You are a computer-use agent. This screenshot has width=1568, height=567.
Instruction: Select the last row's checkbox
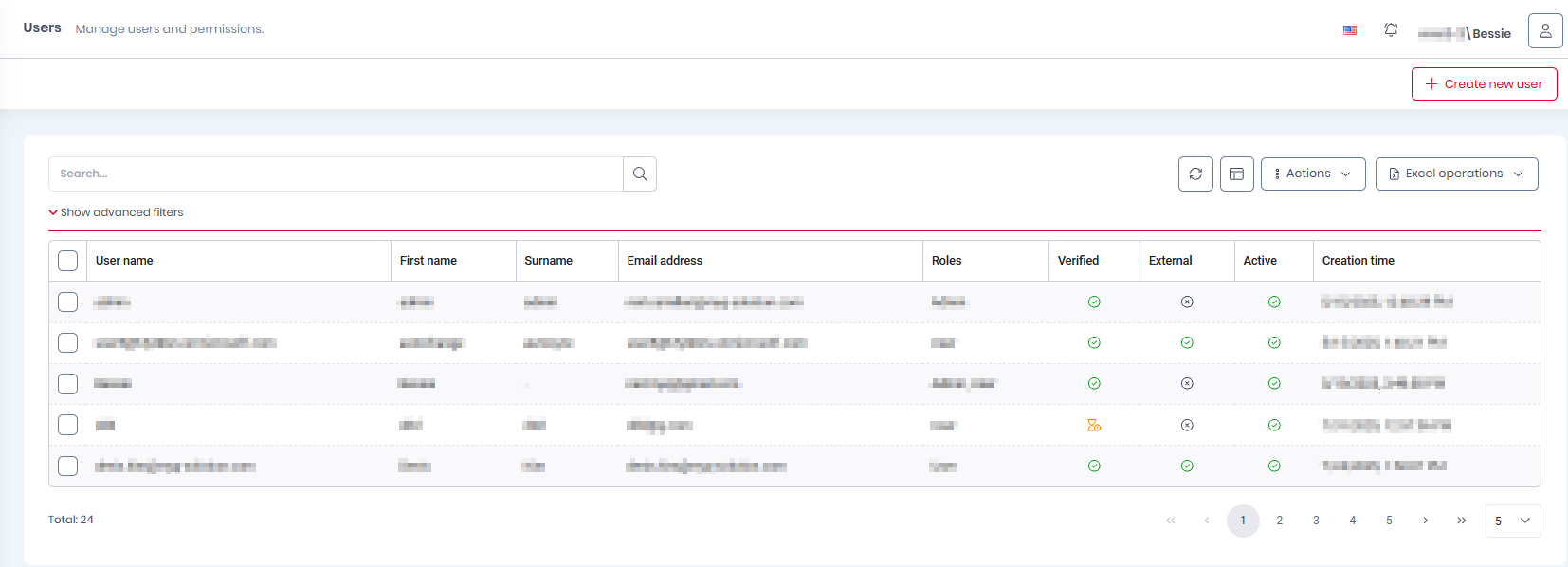(x=68, y=466)
